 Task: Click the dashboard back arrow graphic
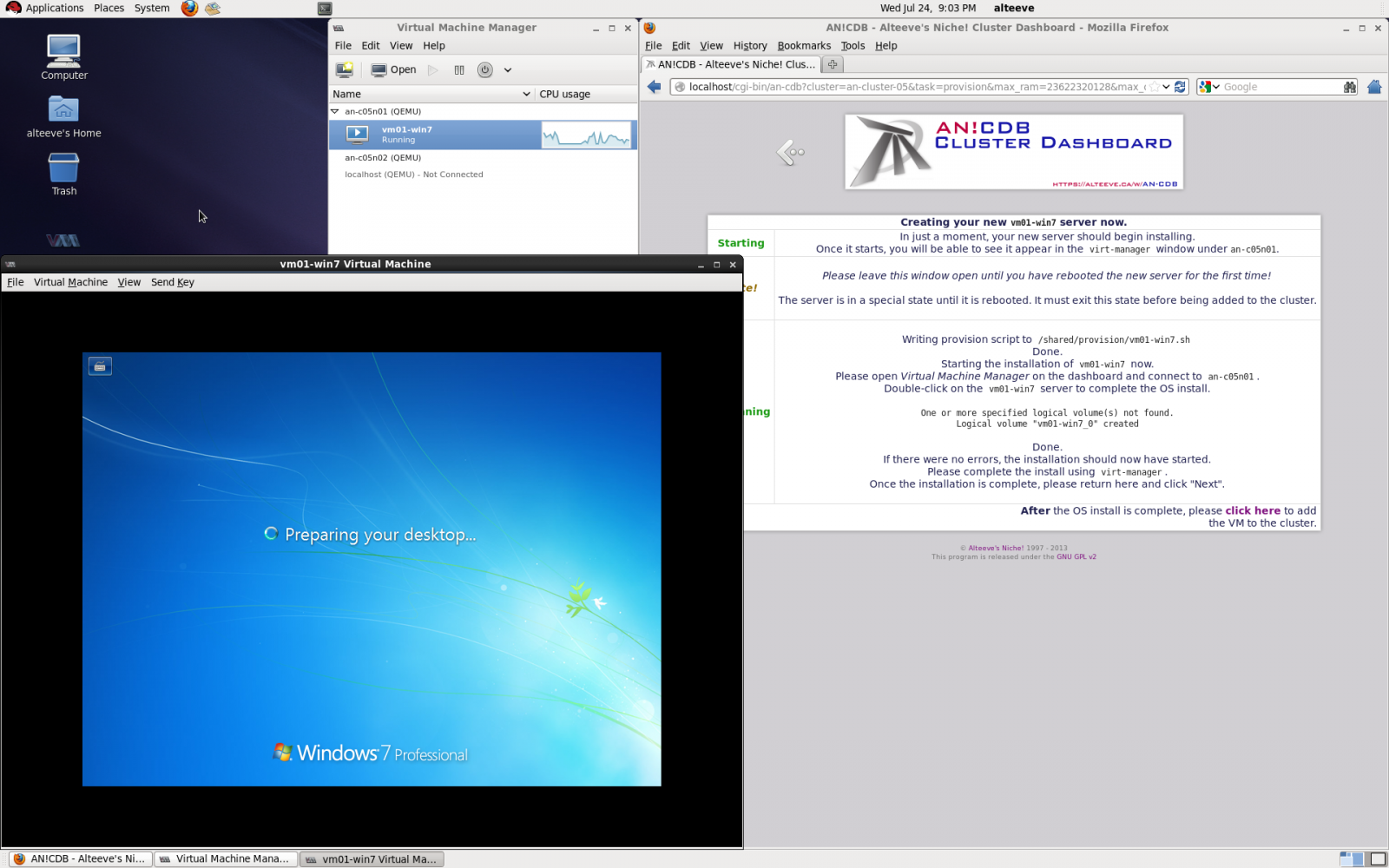pos(790,153)
